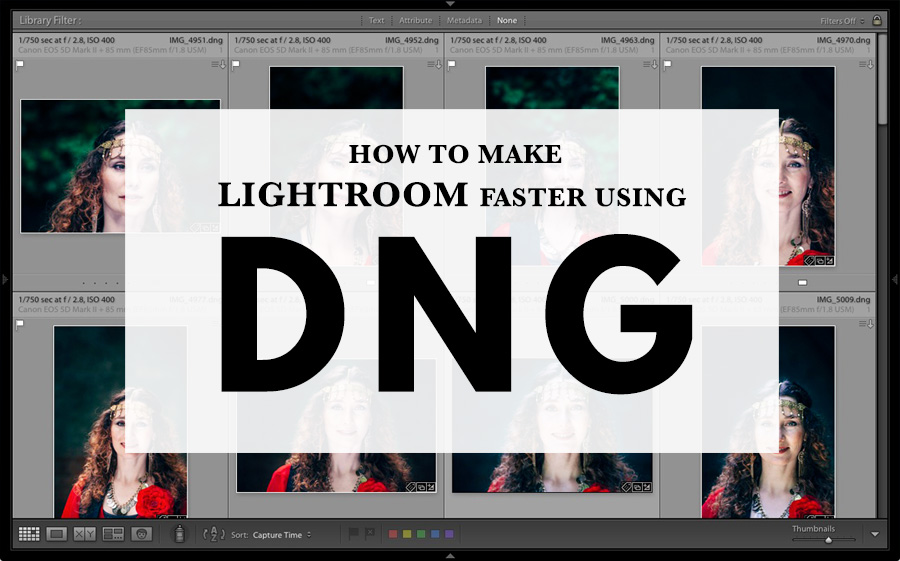Viewport: 900px width, 561px height.
Task: Apply yellow color label
Action: [407, 534]
